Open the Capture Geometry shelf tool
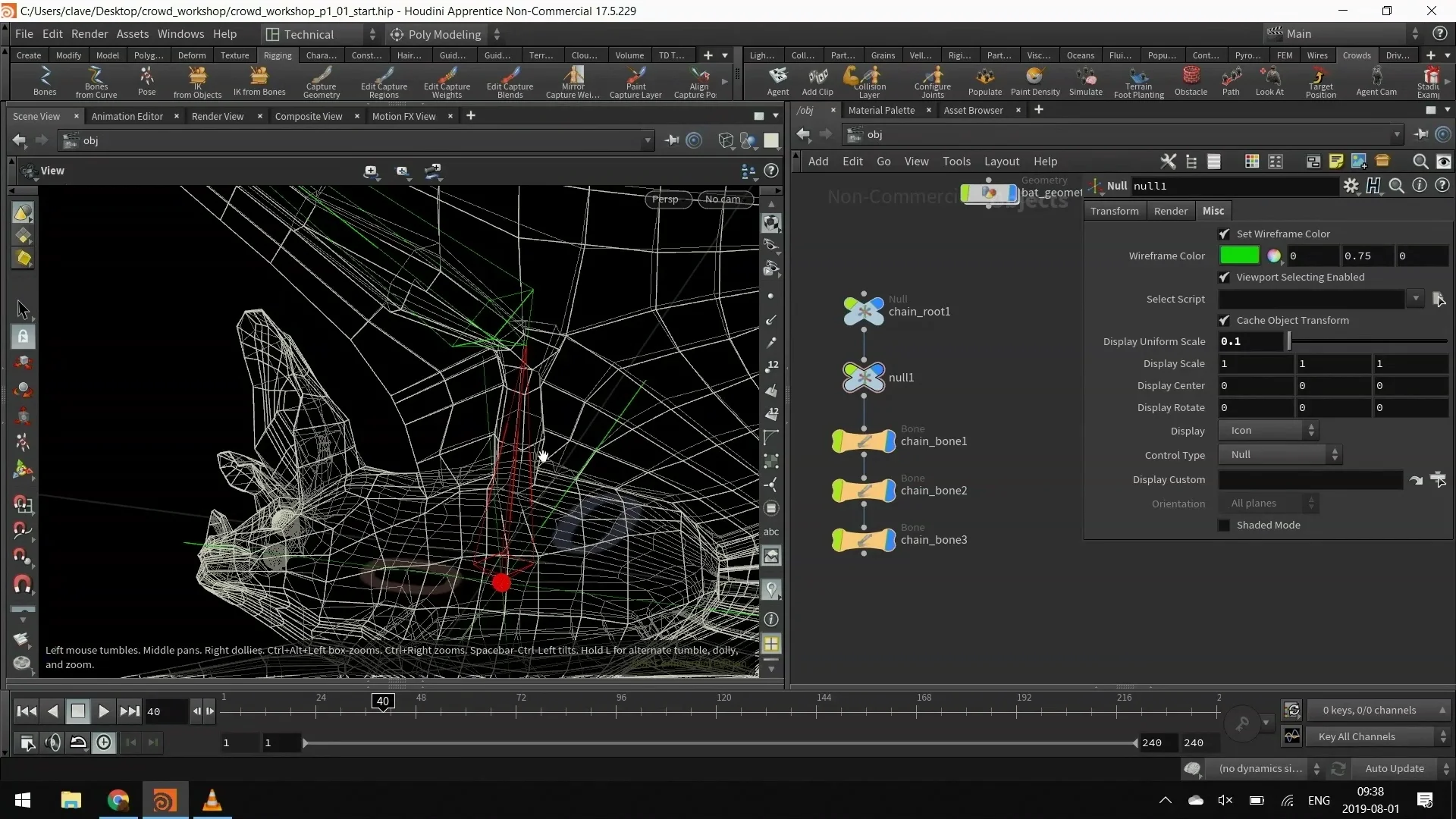The width and height of the screenshot is (1456, 819). coord(322,82)
